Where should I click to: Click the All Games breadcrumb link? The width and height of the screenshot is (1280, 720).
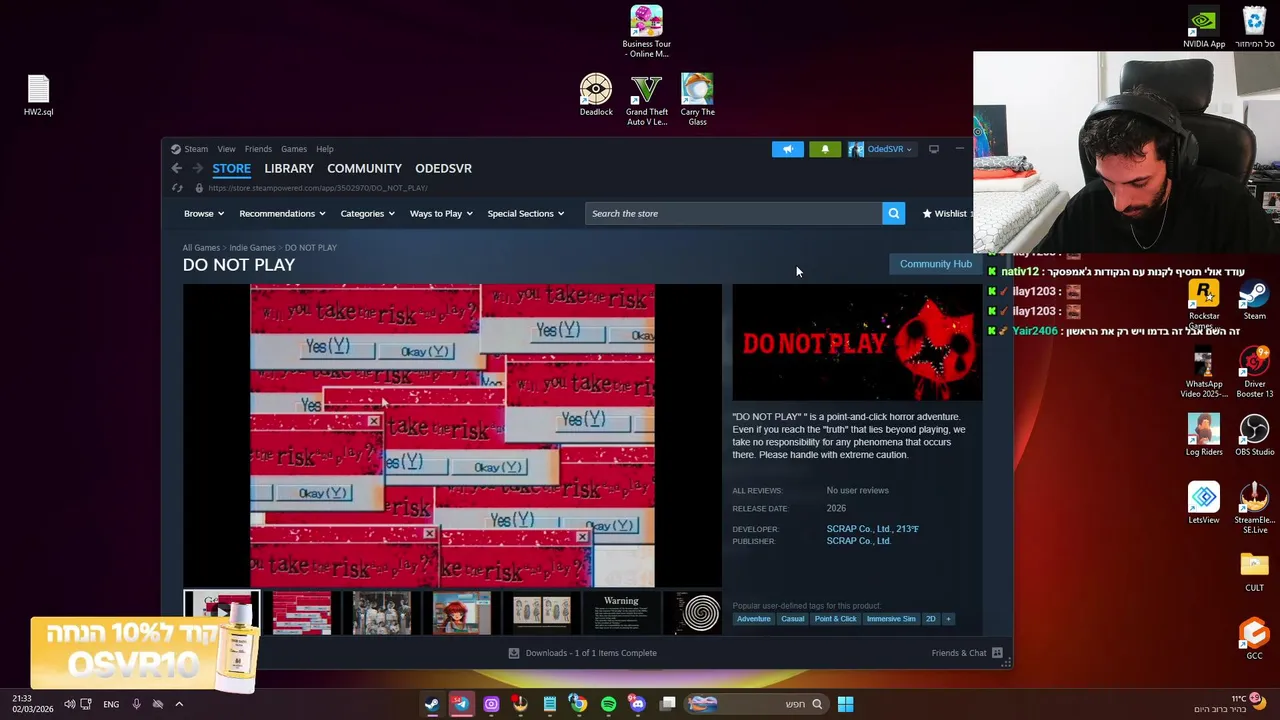tap(201, 248)
